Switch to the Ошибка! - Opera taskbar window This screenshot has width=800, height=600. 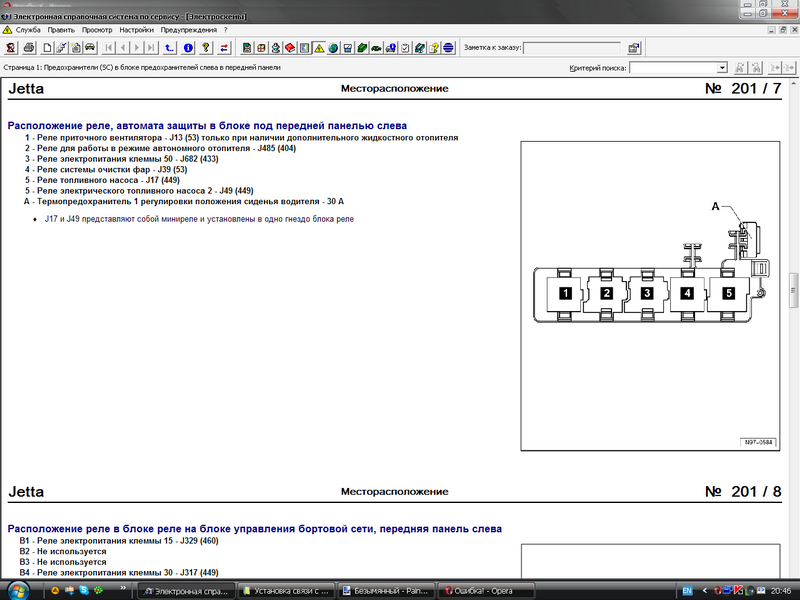(485, 591)
